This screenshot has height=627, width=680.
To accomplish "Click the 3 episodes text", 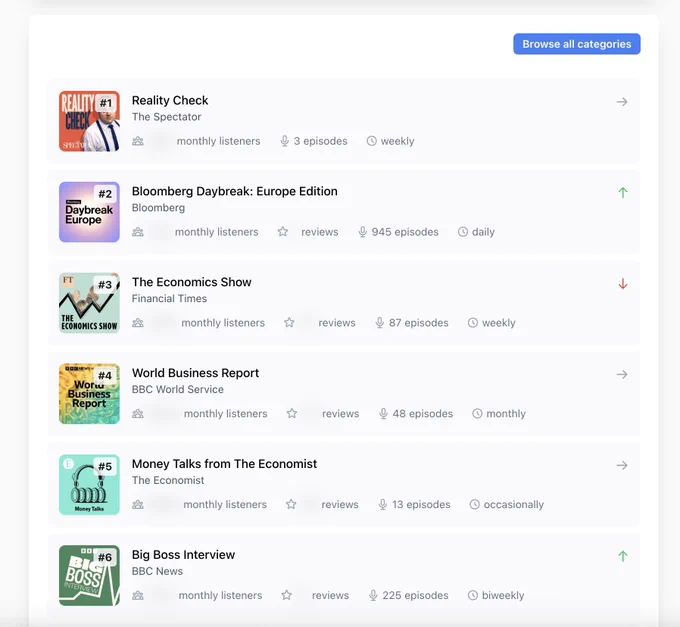I will coord(320,141).
